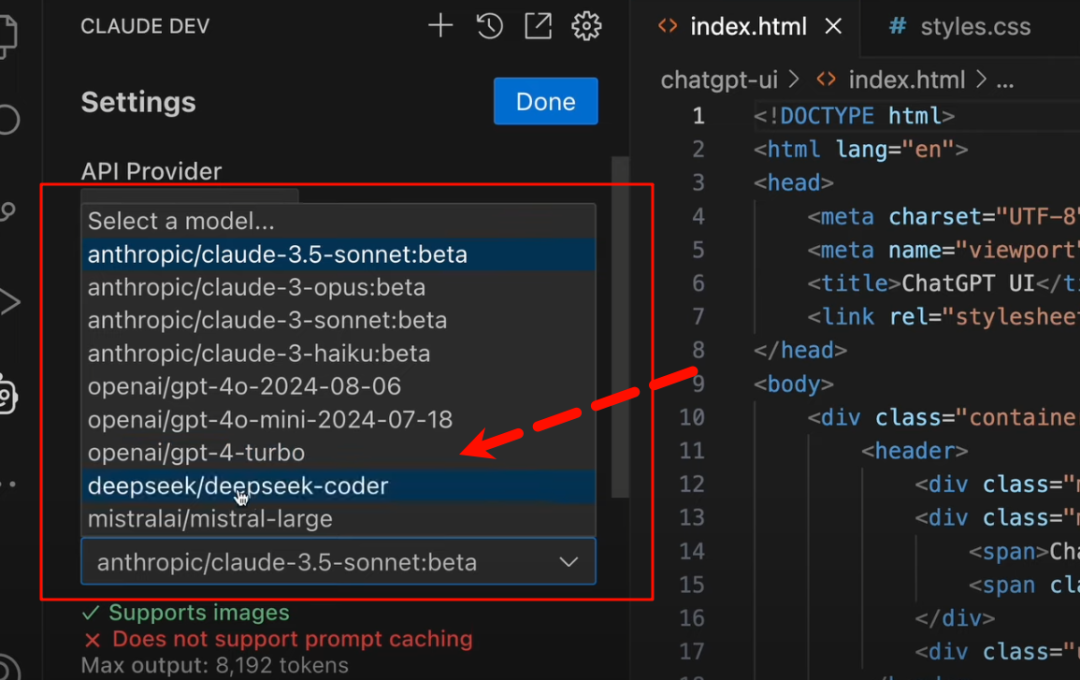Screen dimensions: 1080x680
Task: Click the chatgpt-ui breadcrumb folder
Action: tap(719, 80)
